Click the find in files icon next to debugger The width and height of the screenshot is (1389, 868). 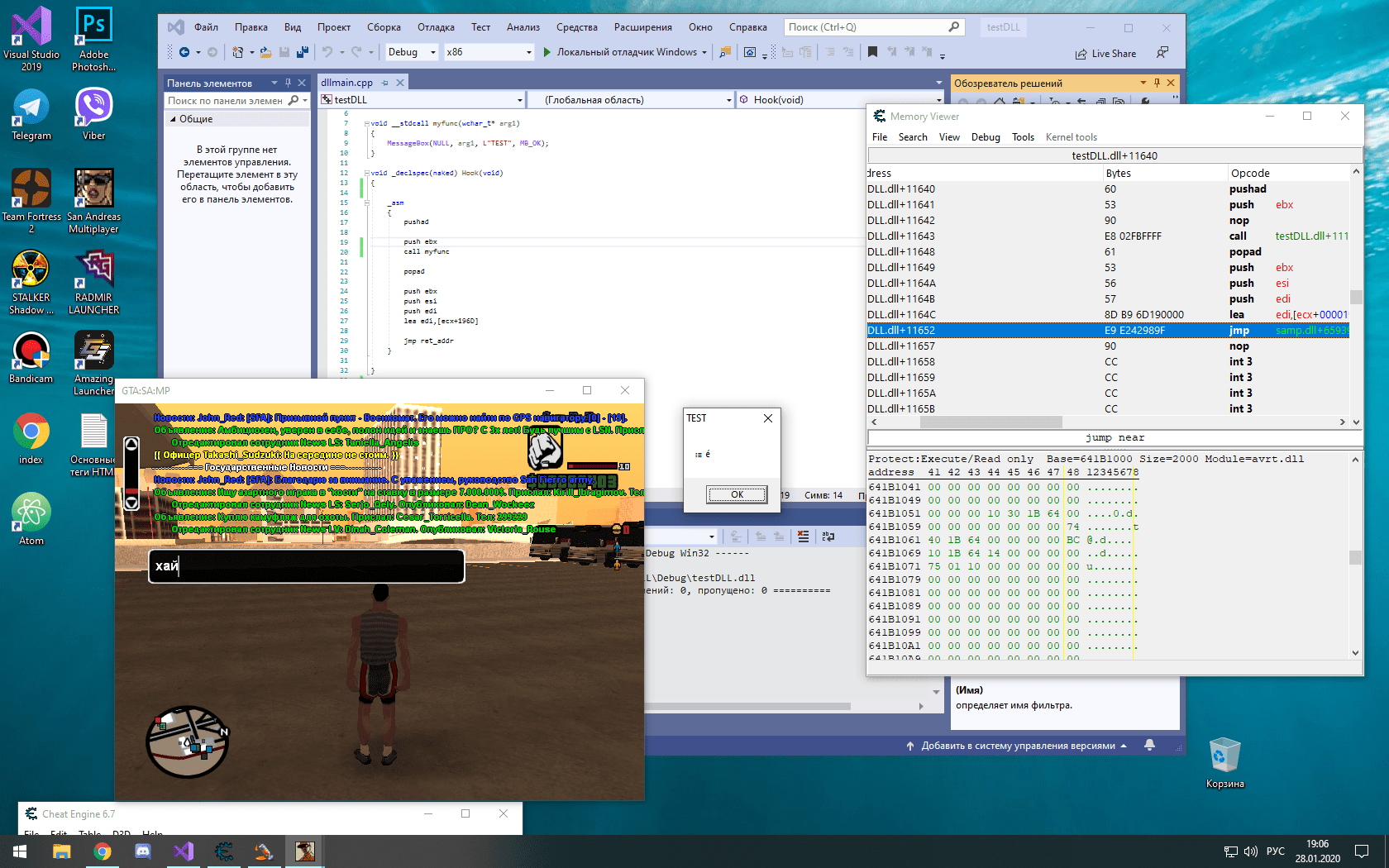coord(725,52)
